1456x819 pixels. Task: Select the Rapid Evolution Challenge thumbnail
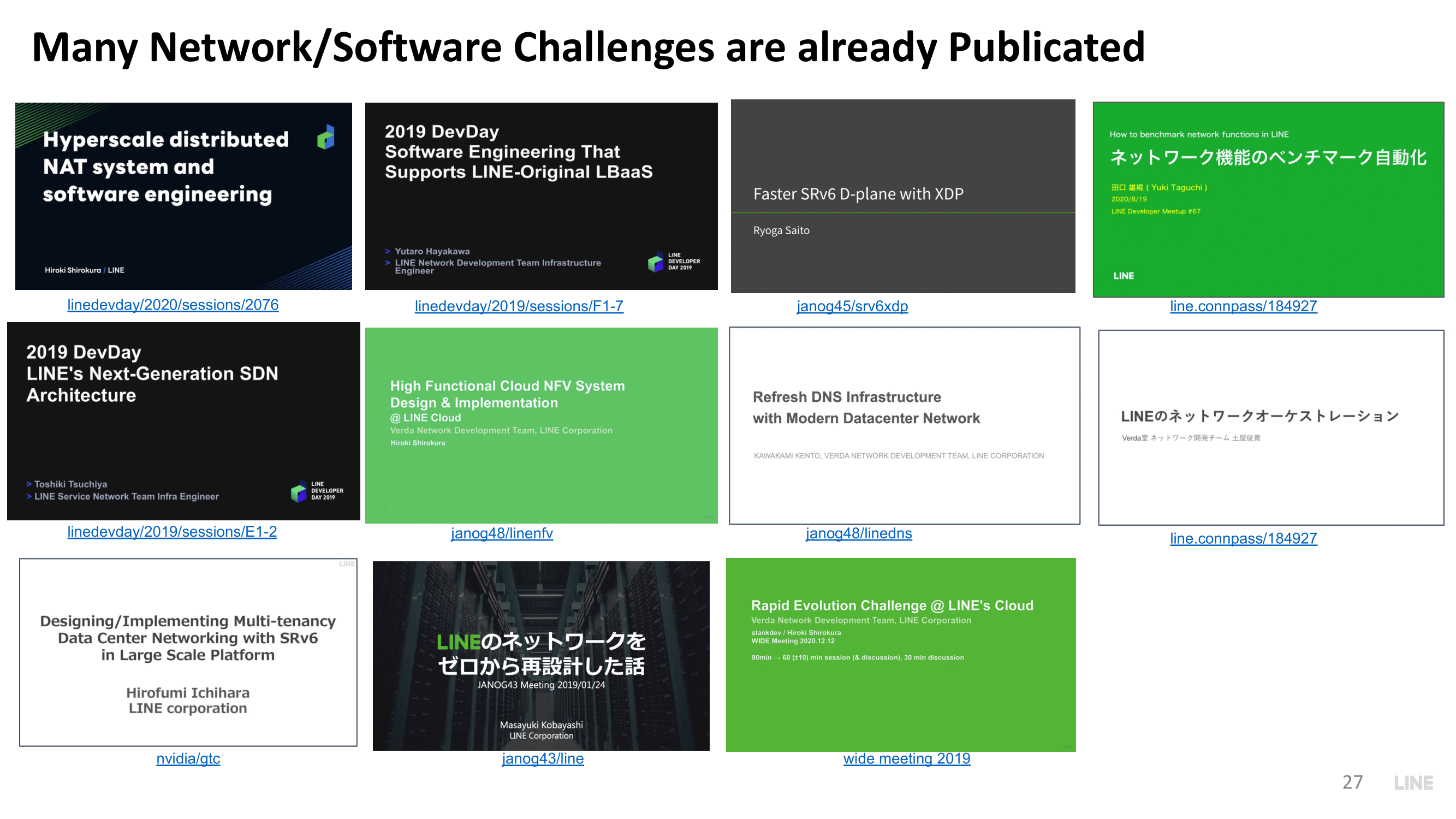click(901, 655)
